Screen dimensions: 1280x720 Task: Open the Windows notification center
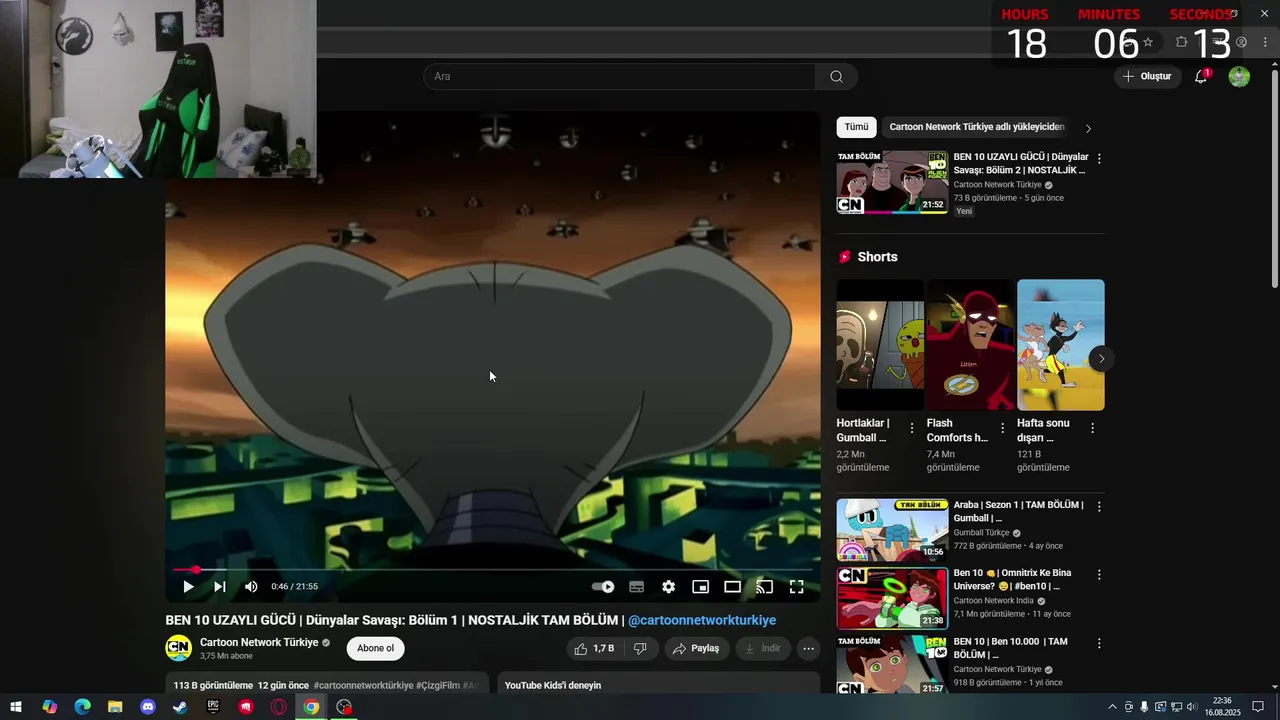tap(1258, 707)
